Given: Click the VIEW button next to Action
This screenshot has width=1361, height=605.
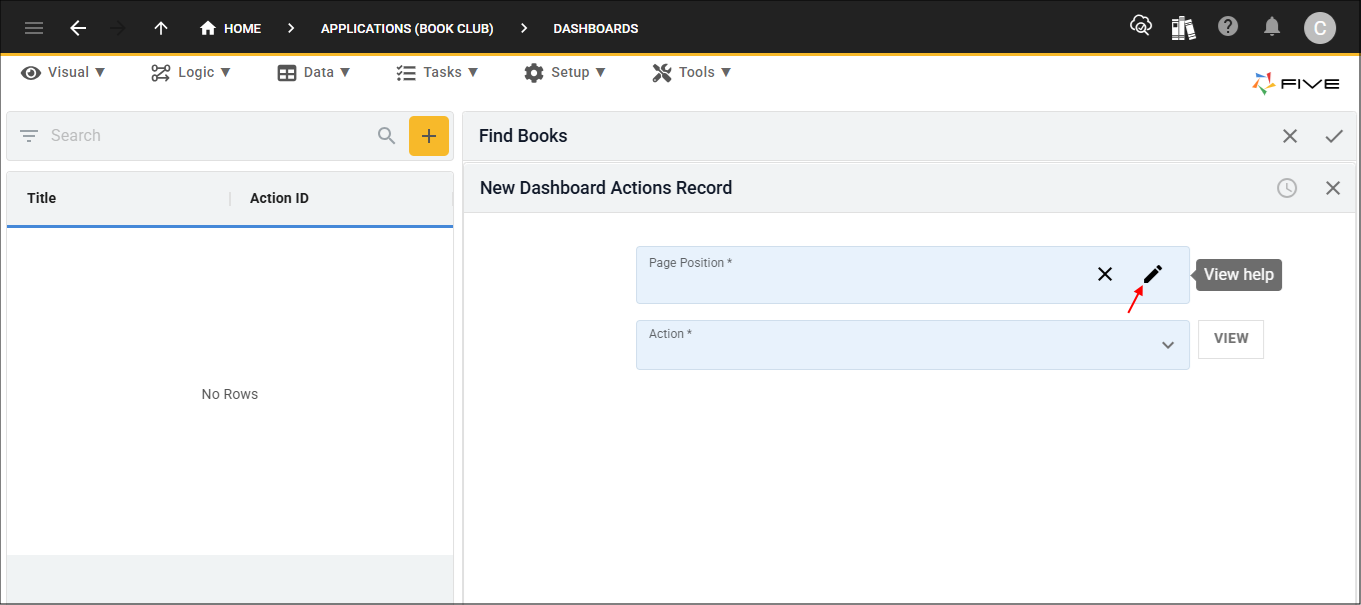Looking at the screenshot, I should pyautogui.click(x=1230, y=339).
